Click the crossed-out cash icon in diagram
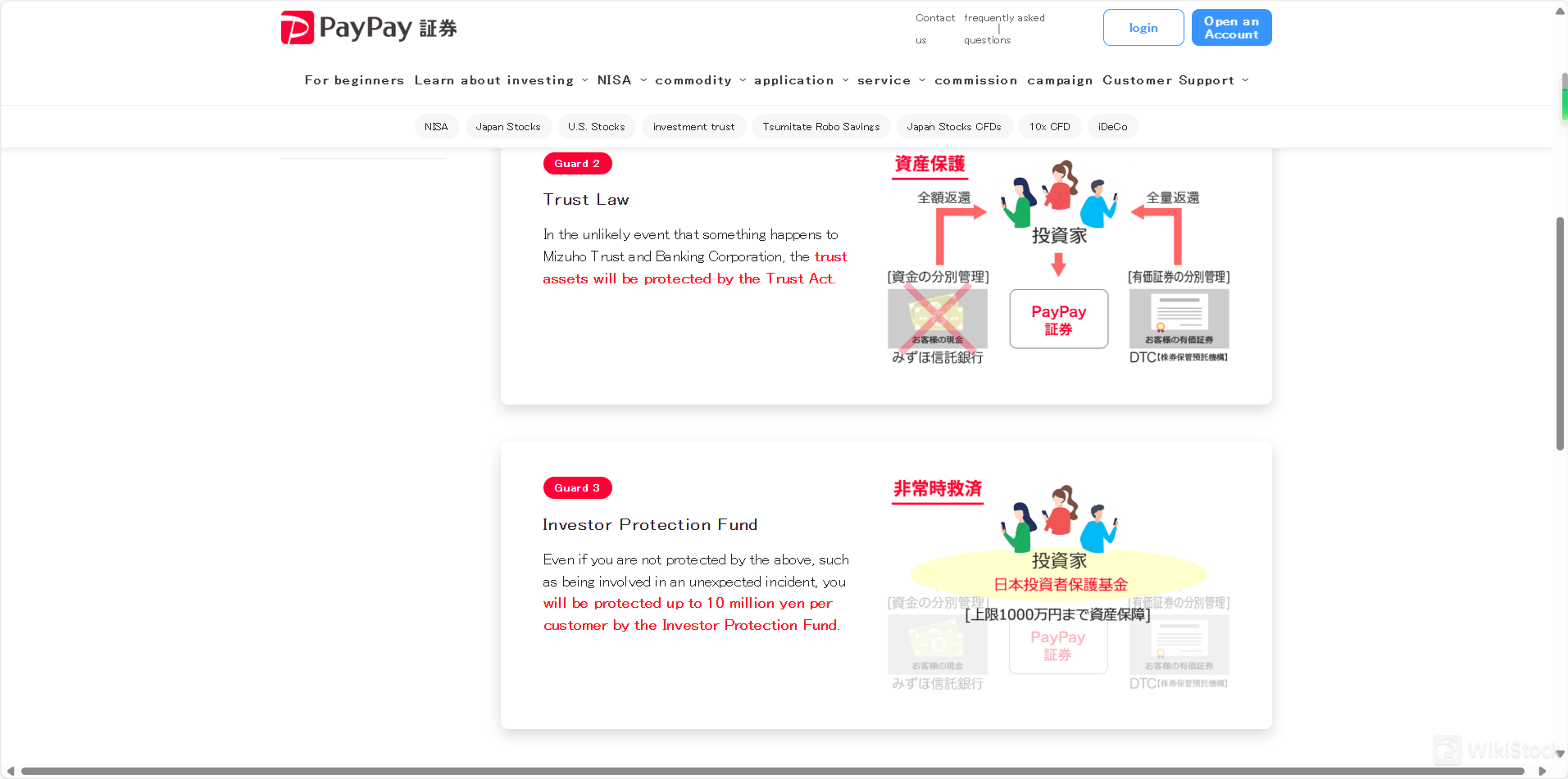This screenshot has width=1568, height=779. point(938,319)
